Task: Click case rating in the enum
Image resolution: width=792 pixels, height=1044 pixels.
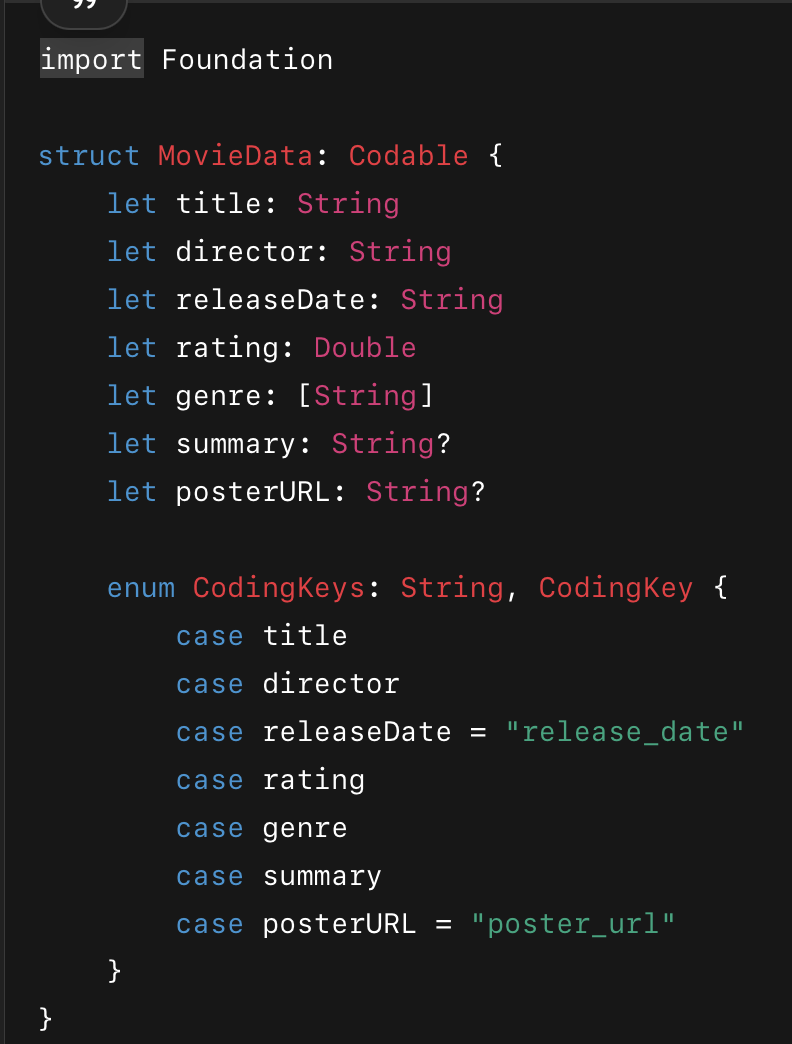Action: pos(313,780)
